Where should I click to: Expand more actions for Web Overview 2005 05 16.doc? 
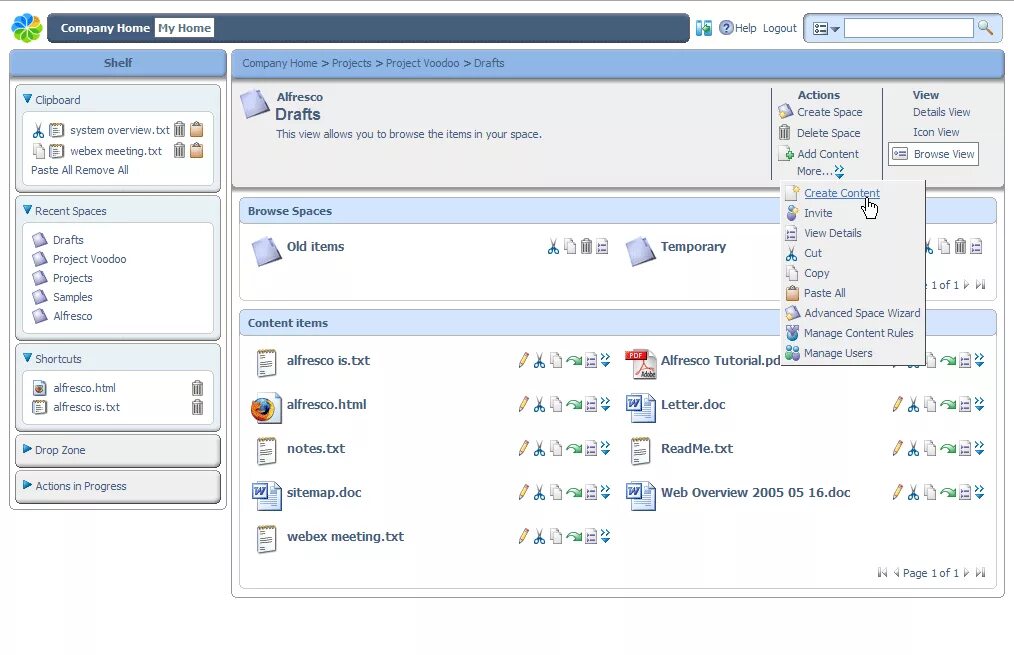[979, 493]
